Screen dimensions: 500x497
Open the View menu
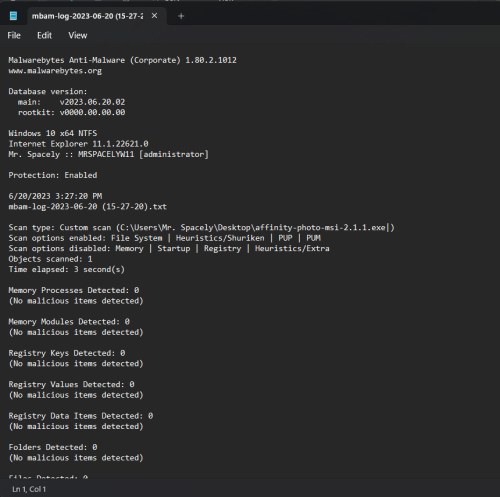pyautogui.click(x=78, y=35)
